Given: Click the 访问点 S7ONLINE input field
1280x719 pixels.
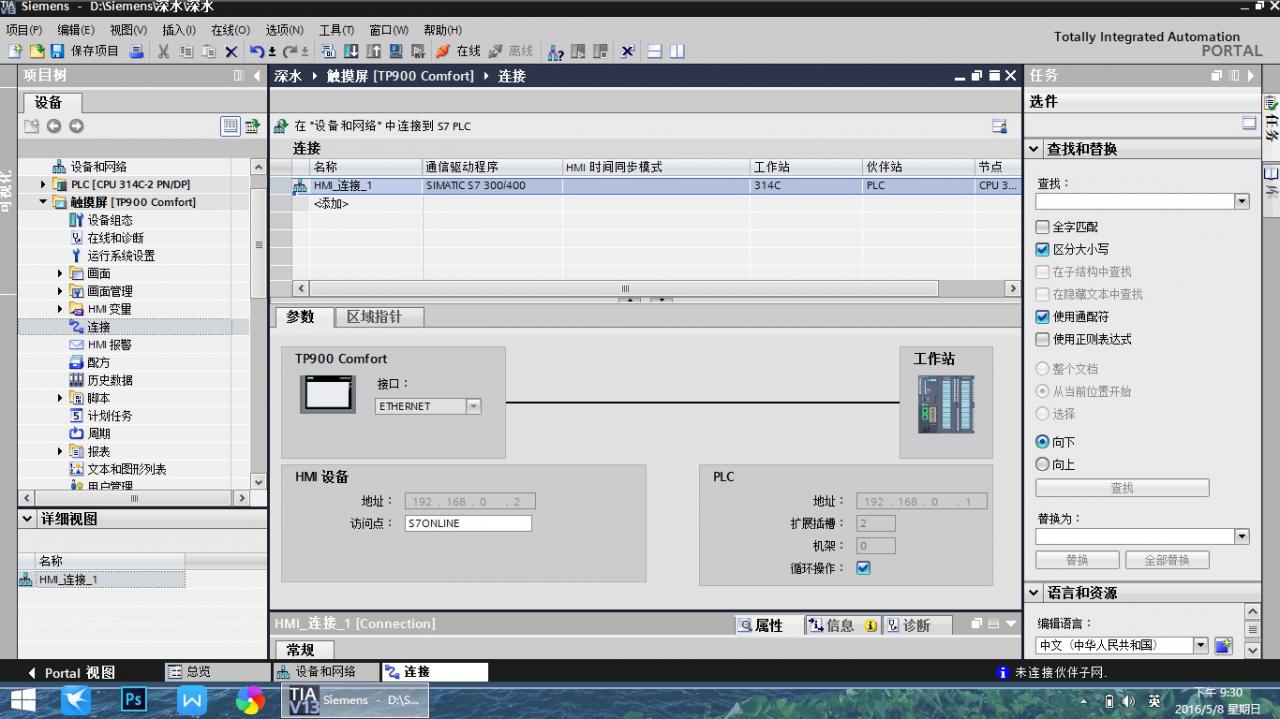Looking at the screenshot, I should [x=468, y=523].
